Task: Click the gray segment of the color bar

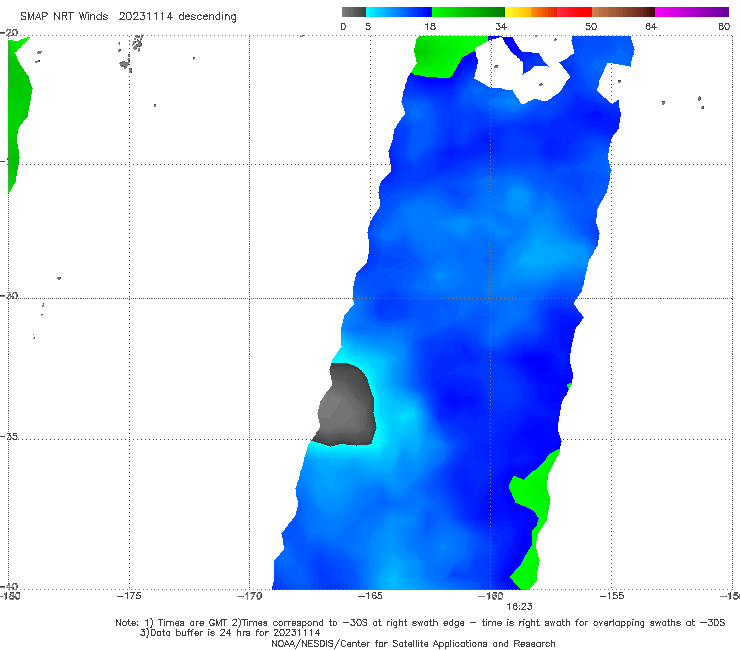Action: (353, 12)
